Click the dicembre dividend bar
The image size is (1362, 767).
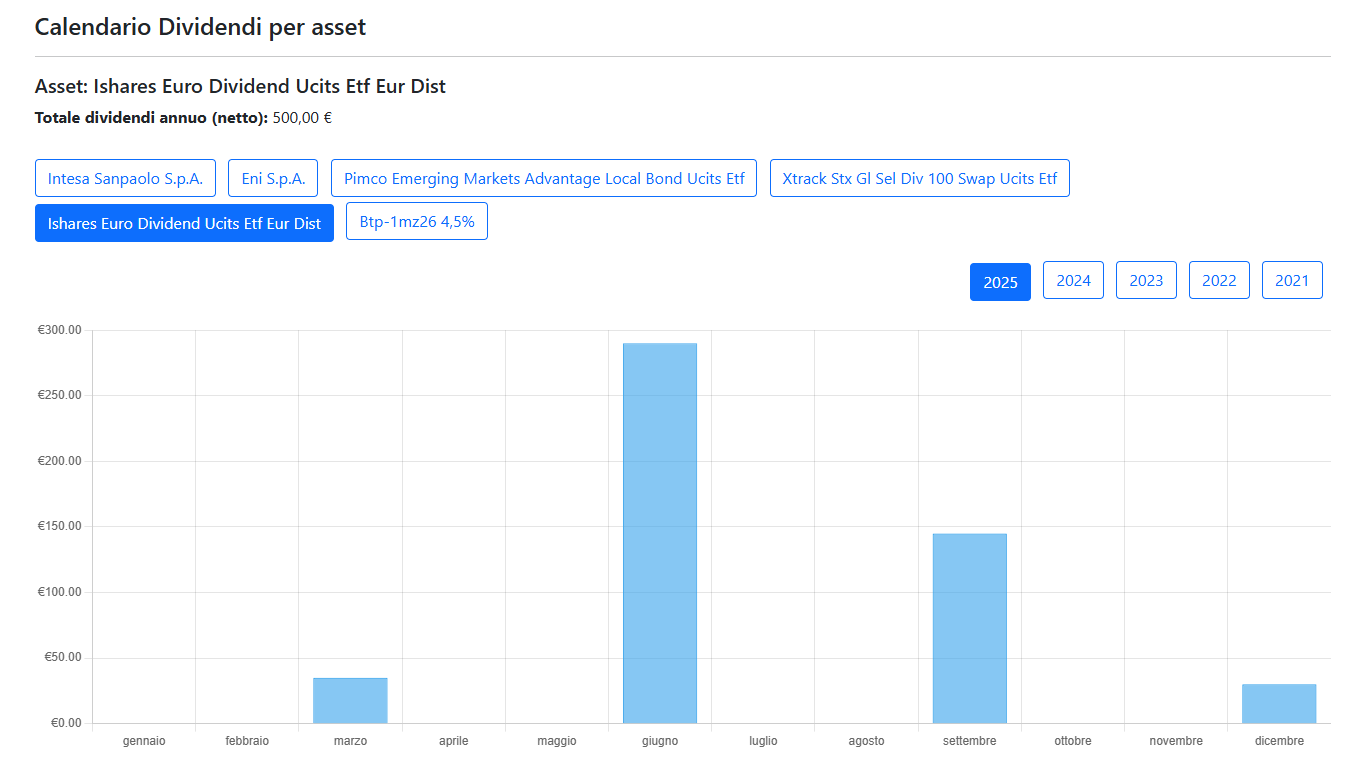coord(1279,703)
